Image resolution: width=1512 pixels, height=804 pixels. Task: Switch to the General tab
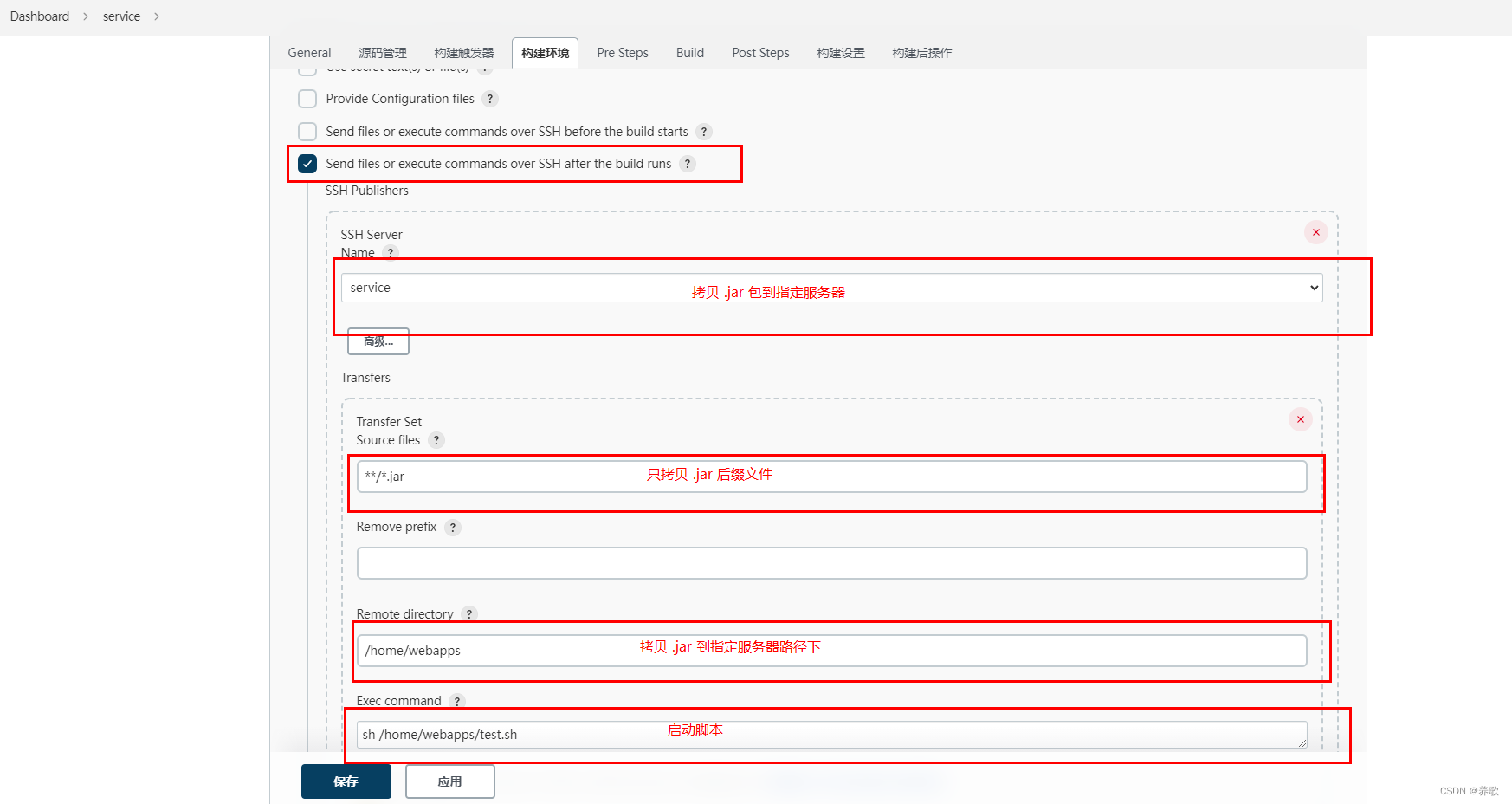pos(309,53)
